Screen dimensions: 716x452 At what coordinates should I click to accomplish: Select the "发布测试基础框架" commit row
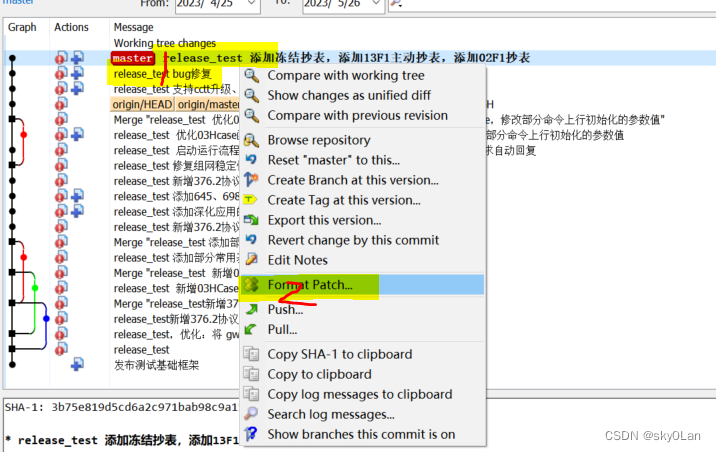tap(156, 365)
